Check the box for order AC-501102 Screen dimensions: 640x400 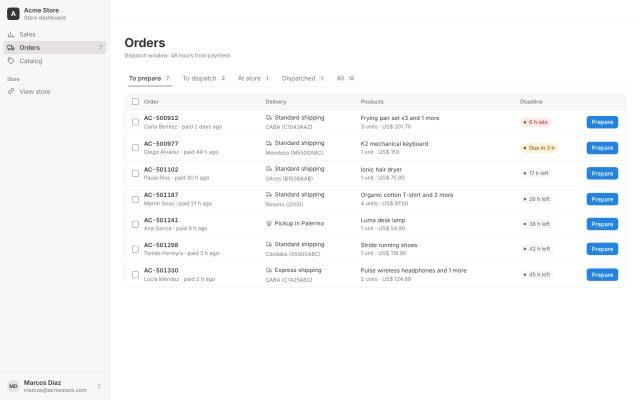(x=136, y=173)
